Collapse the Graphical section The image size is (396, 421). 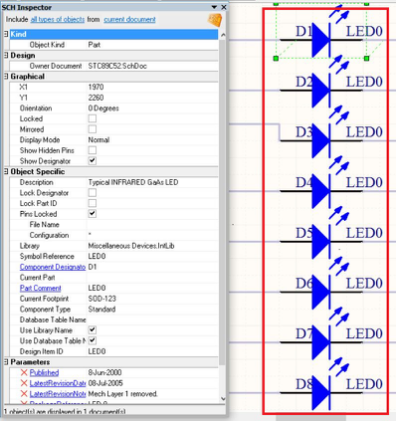(x=6, y=77)
